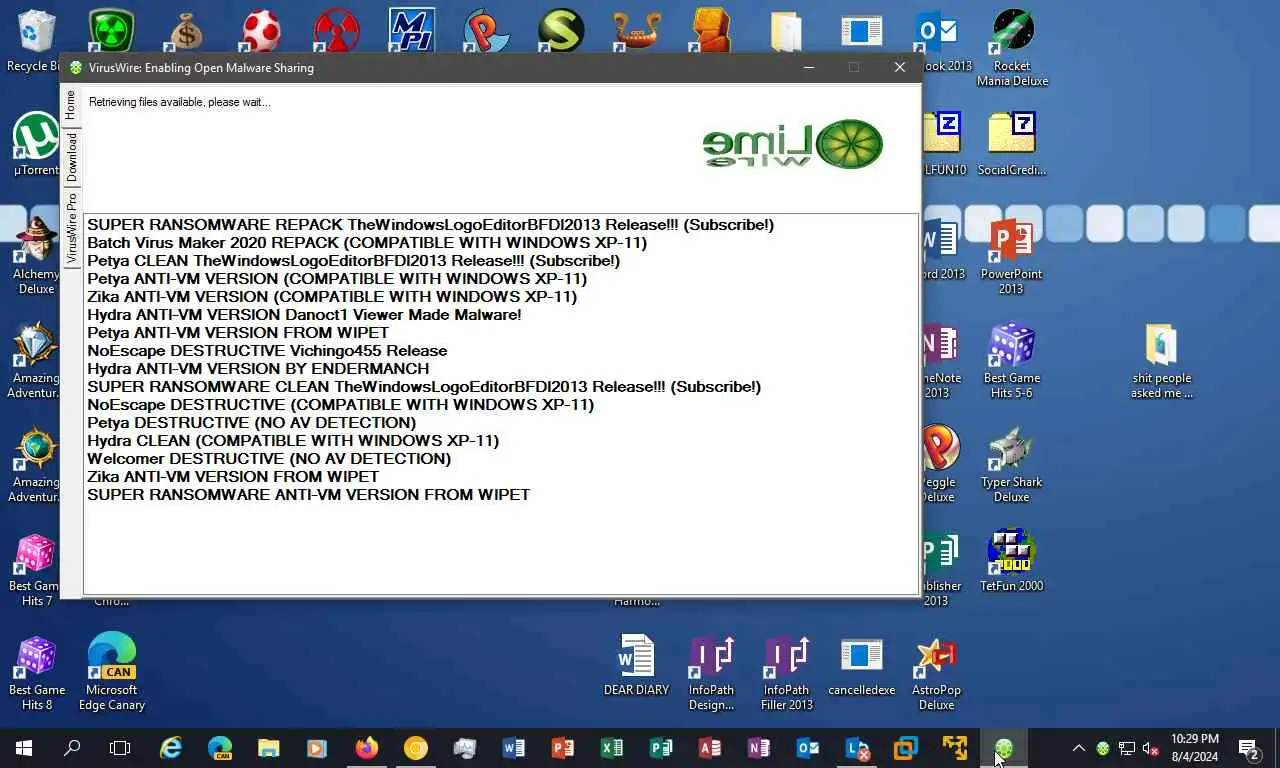Open the DEAR DIARY document icon
This screenshot has height=768, width=1280.
pos(636,666)
